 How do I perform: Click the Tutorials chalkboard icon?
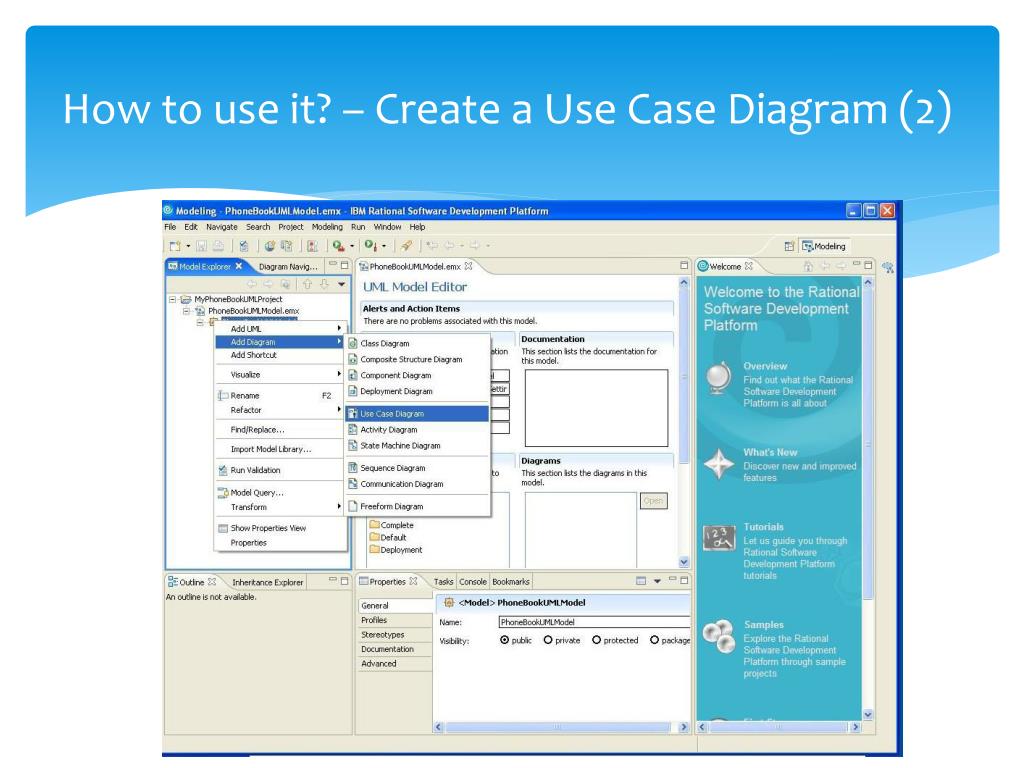click(719, 538)
